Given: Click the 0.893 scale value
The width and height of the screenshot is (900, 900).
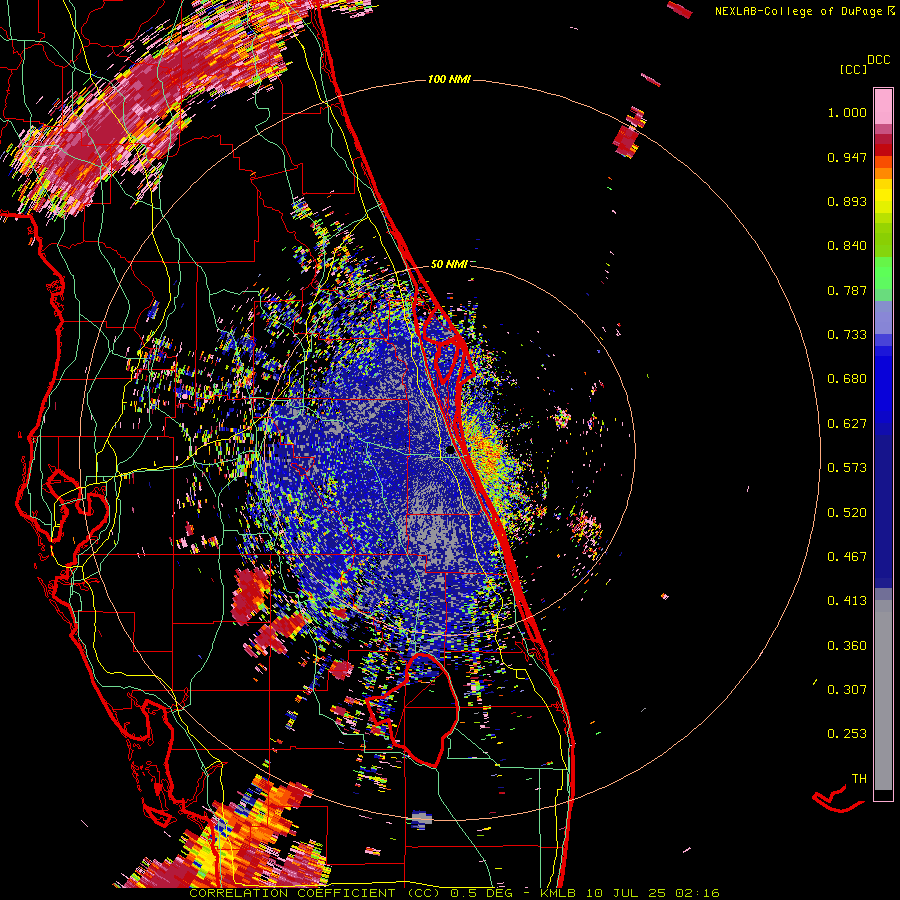Looking at the screenshot, I should point(847,201).
